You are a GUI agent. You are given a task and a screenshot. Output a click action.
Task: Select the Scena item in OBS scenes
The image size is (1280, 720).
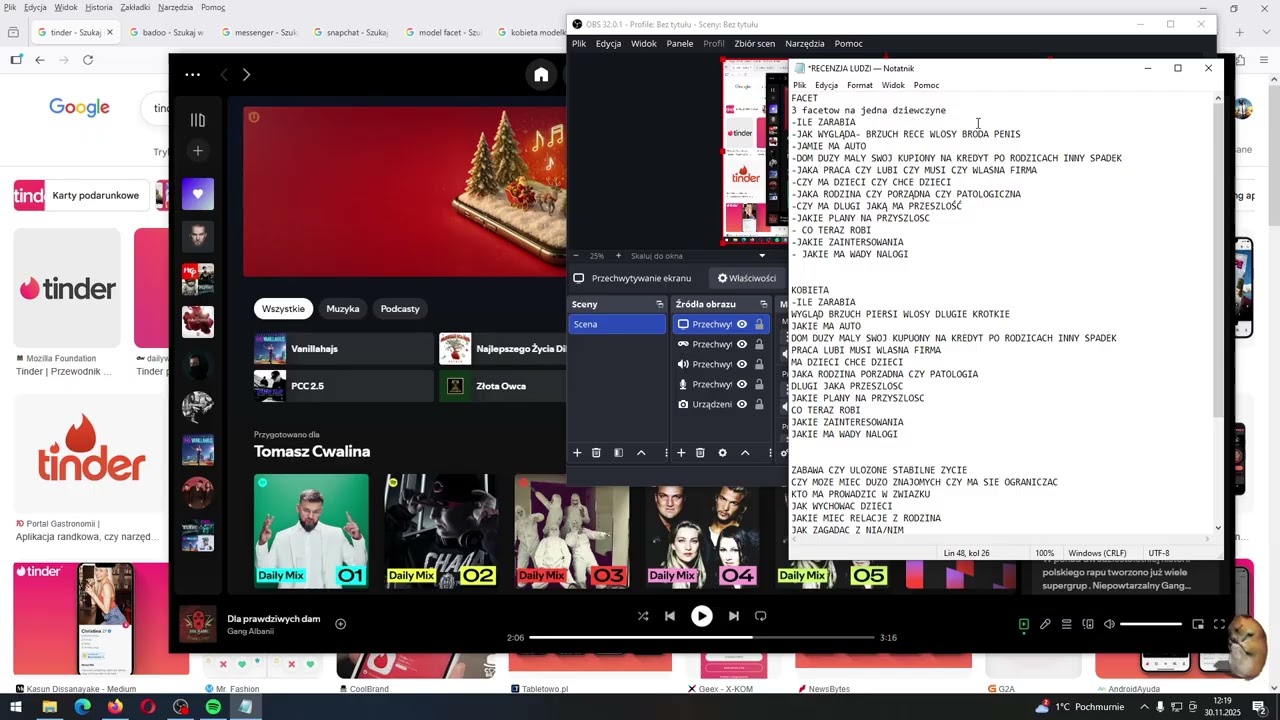click(618, 324)
